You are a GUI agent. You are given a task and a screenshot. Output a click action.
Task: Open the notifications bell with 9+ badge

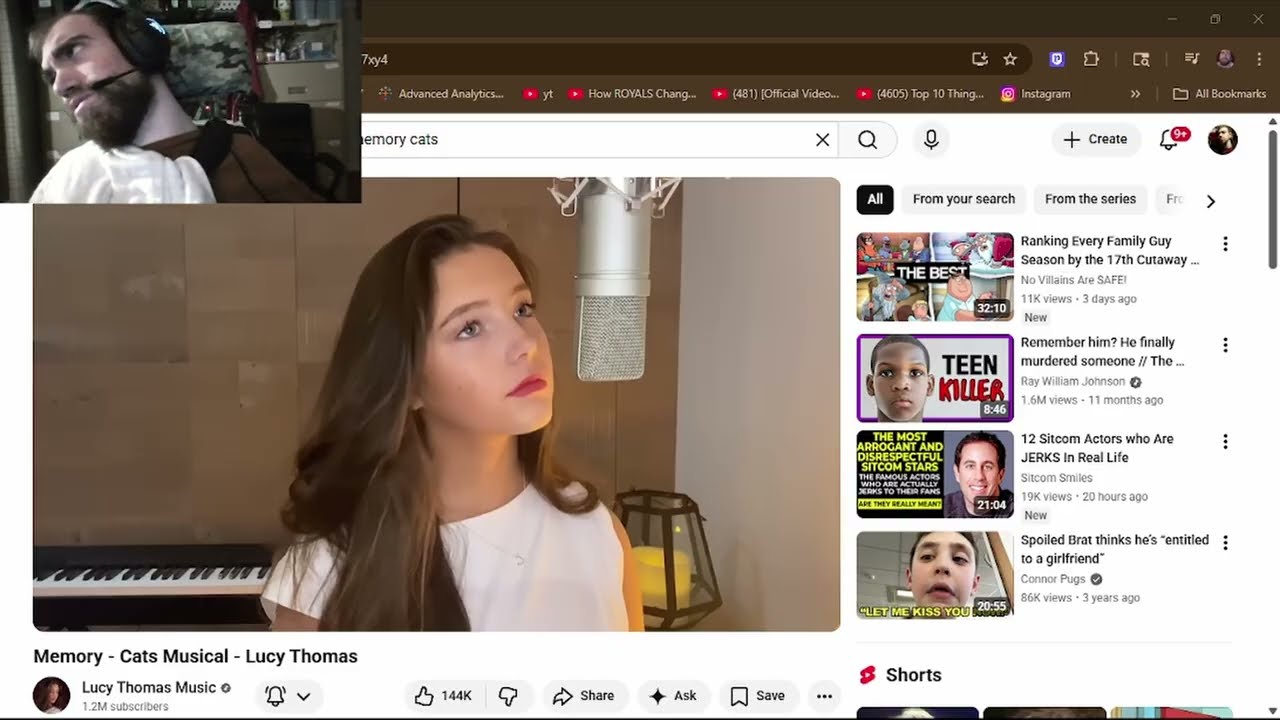pyautogui.click(x=1171, y=139)
